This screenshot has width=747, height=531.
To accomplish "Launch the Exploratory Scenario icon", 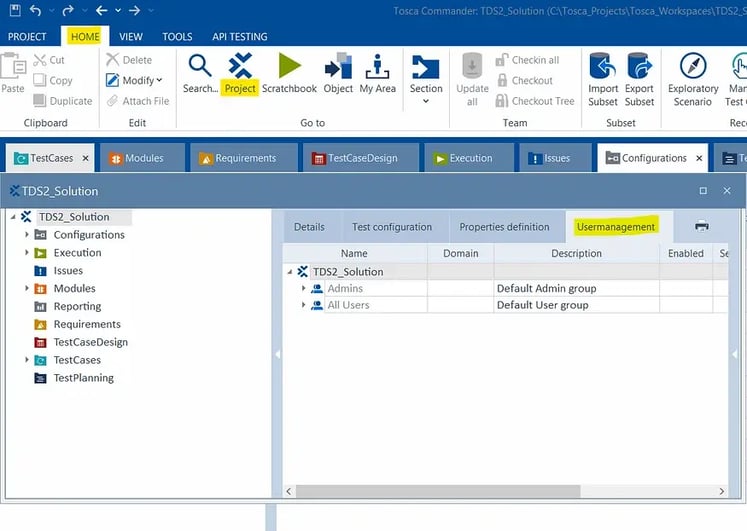I will pos(693,68).
